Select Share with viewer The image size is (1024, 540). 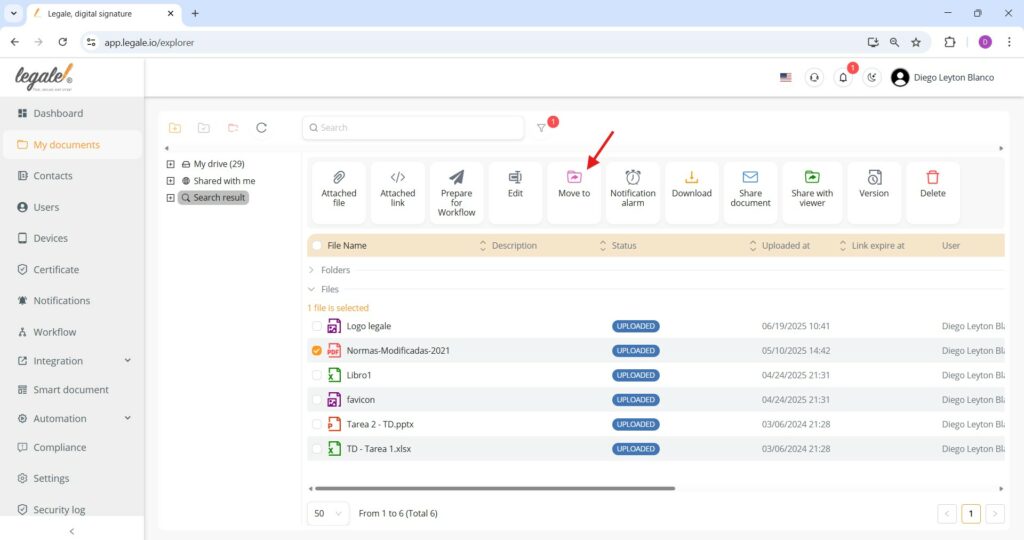pyautogui.click(x=812, y=191)
